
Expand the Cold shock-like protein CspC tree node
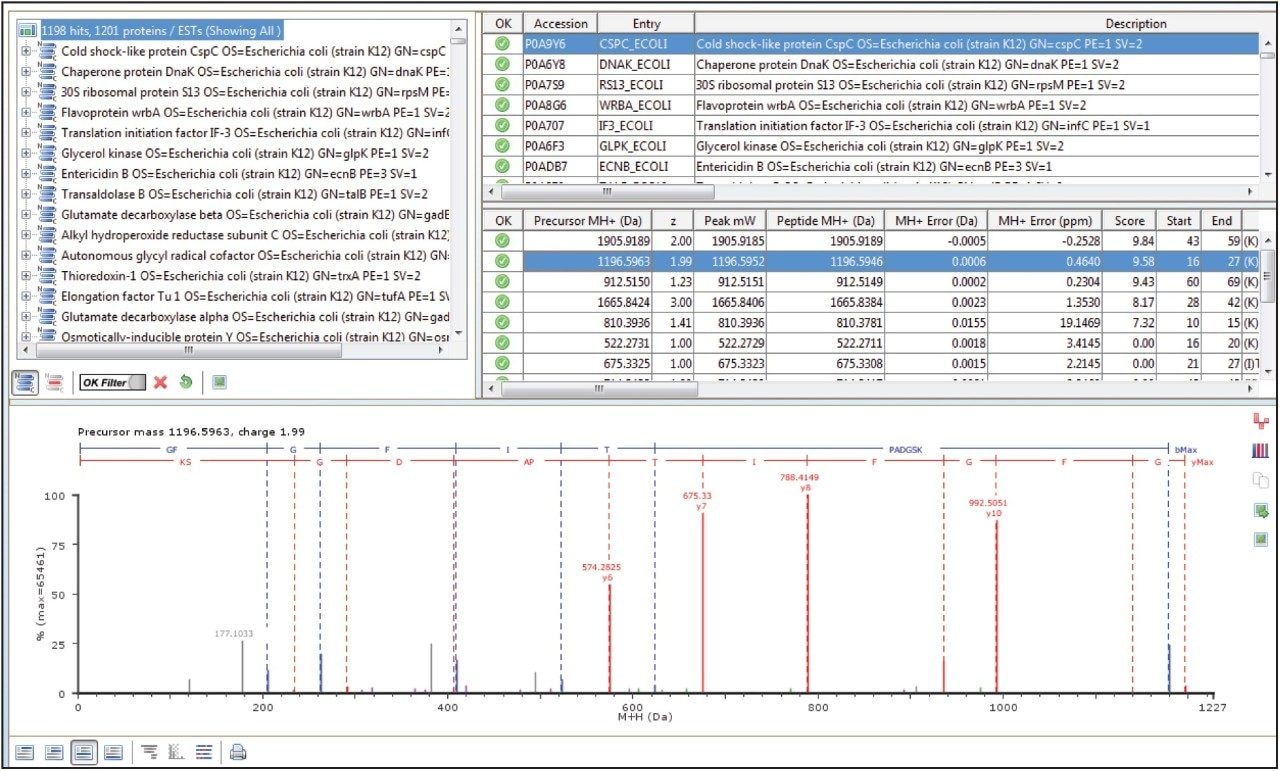pyautogui.click(x=25, y=51)
